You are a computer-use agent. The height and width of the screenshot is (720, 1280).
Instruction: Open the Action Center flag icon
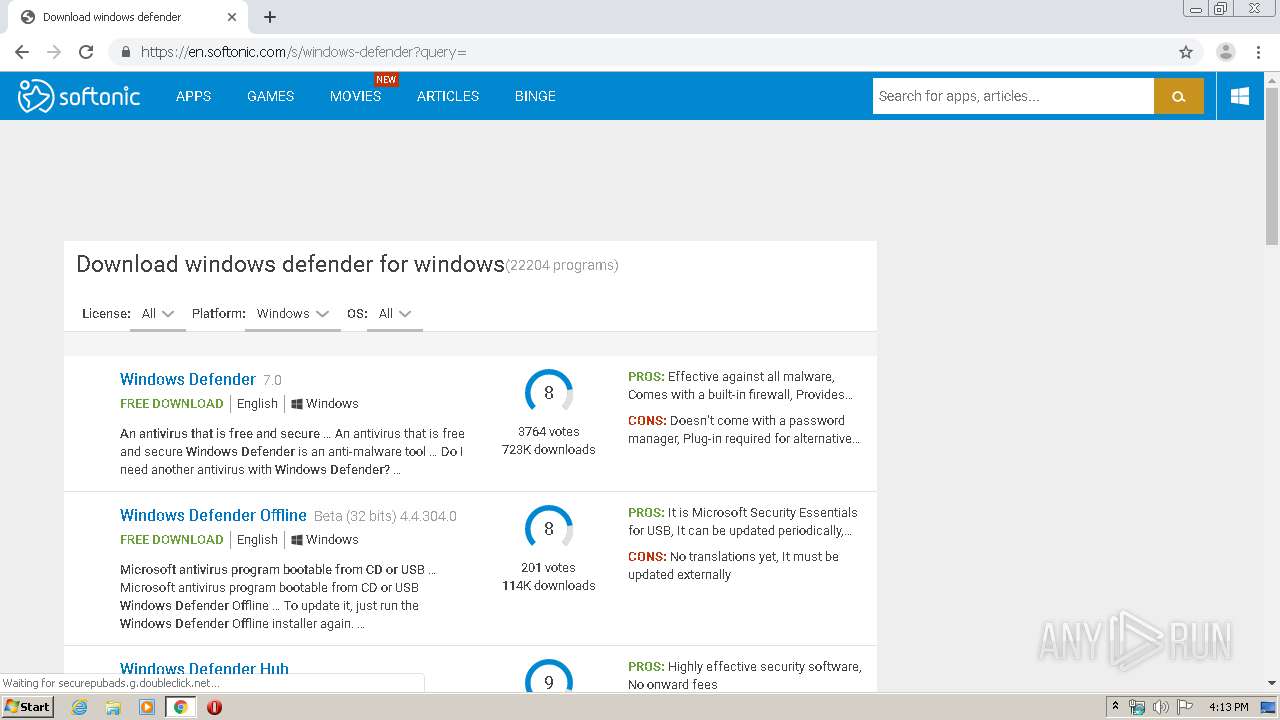coord(1184,707)
